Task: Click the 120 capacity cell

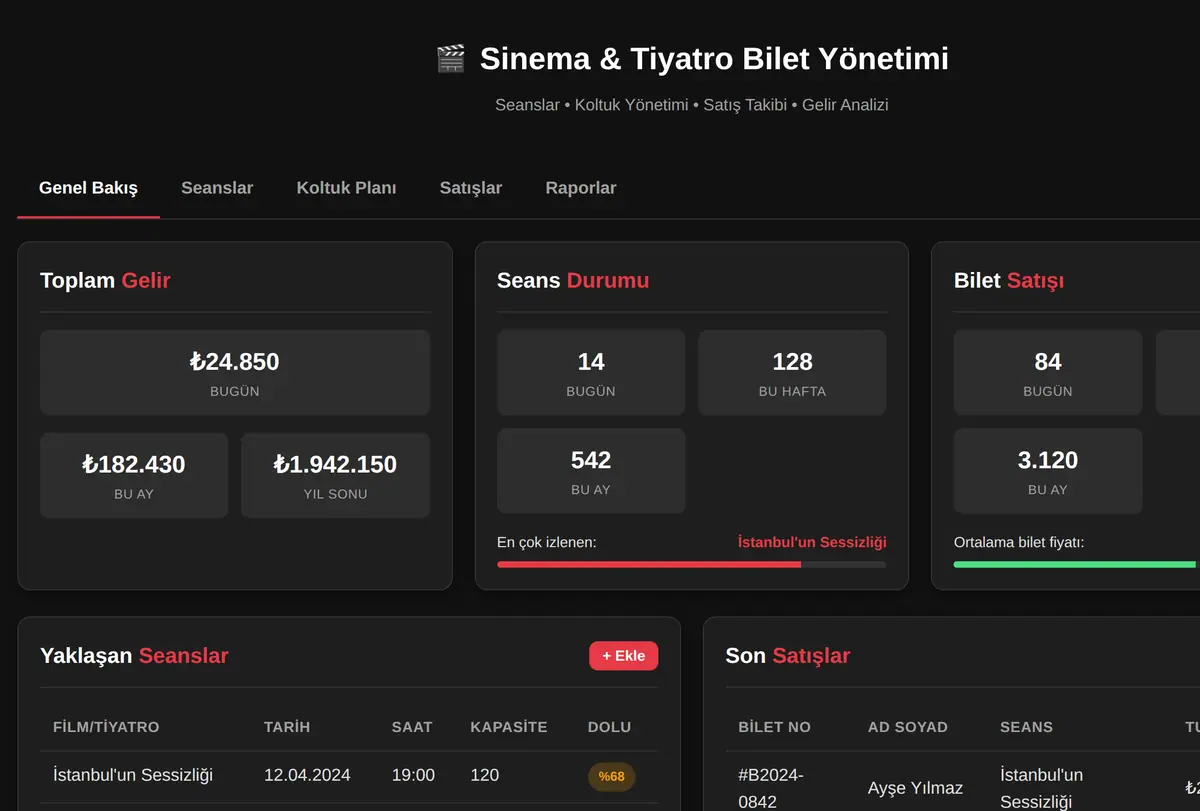Action: [x=485, y=775]
